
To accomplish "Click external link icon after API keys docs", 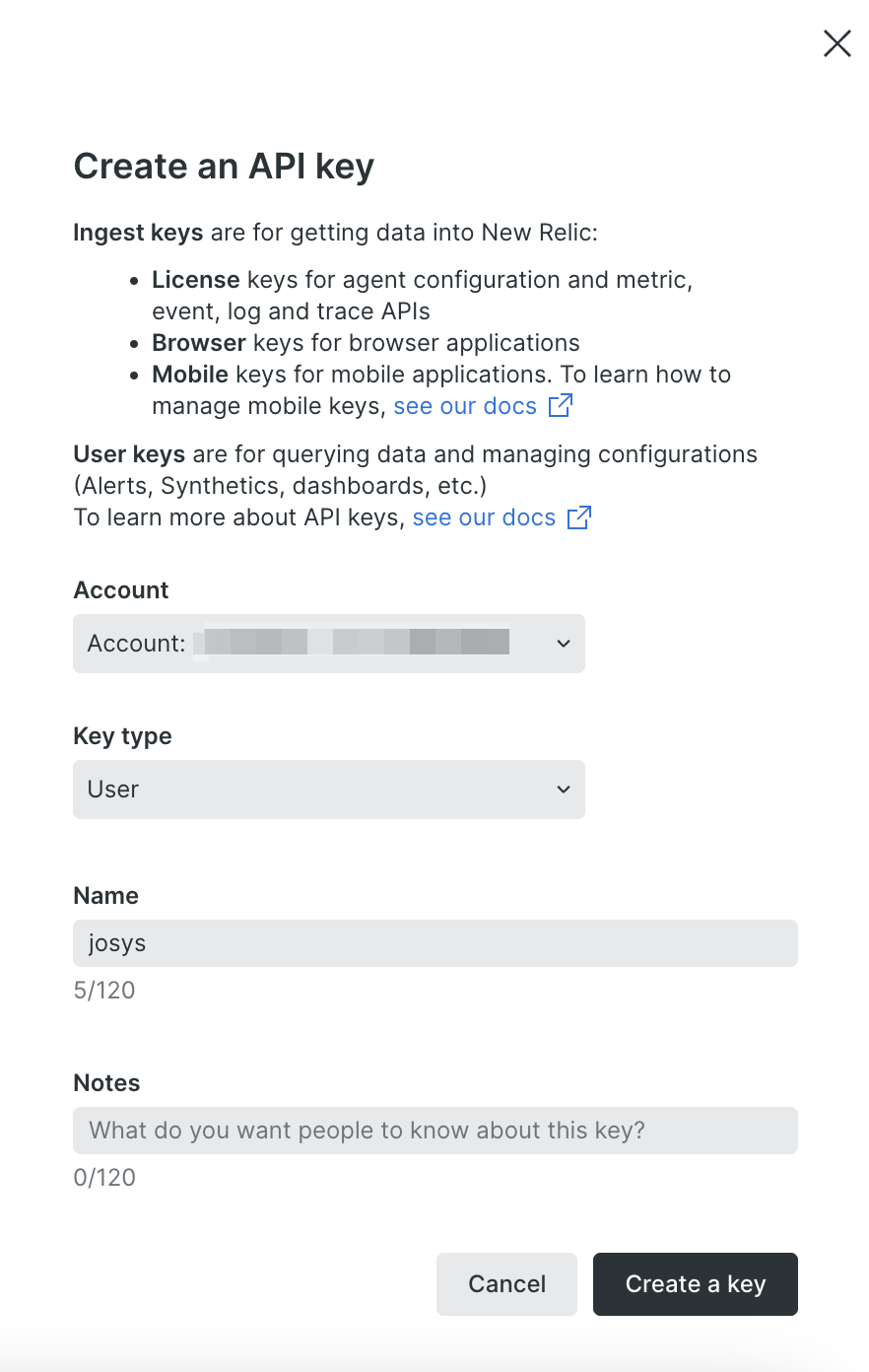I will pyautogui.click(x=579, y=517).
